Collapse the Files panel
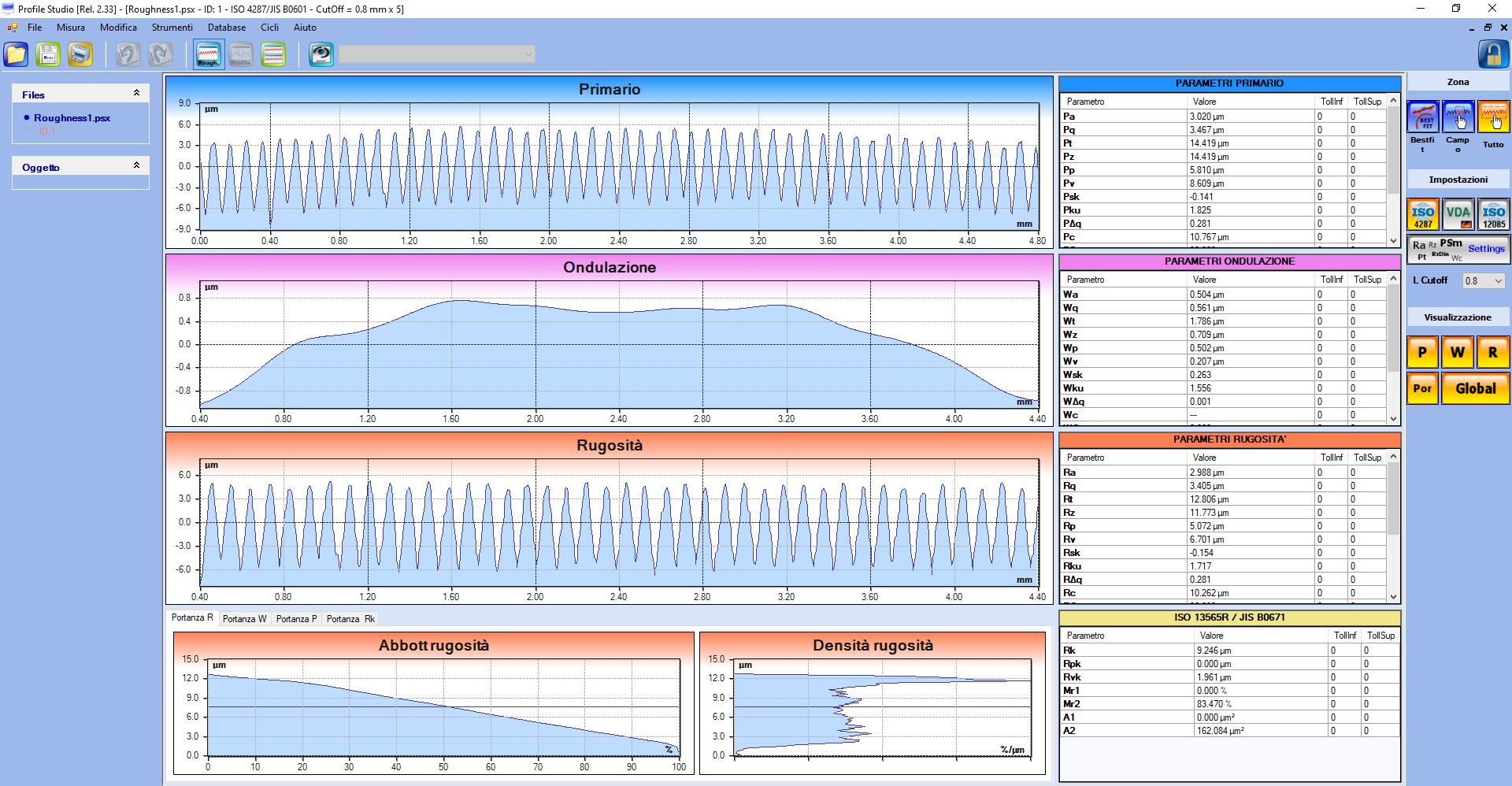The image size is (1512, 786). point(136,93)
